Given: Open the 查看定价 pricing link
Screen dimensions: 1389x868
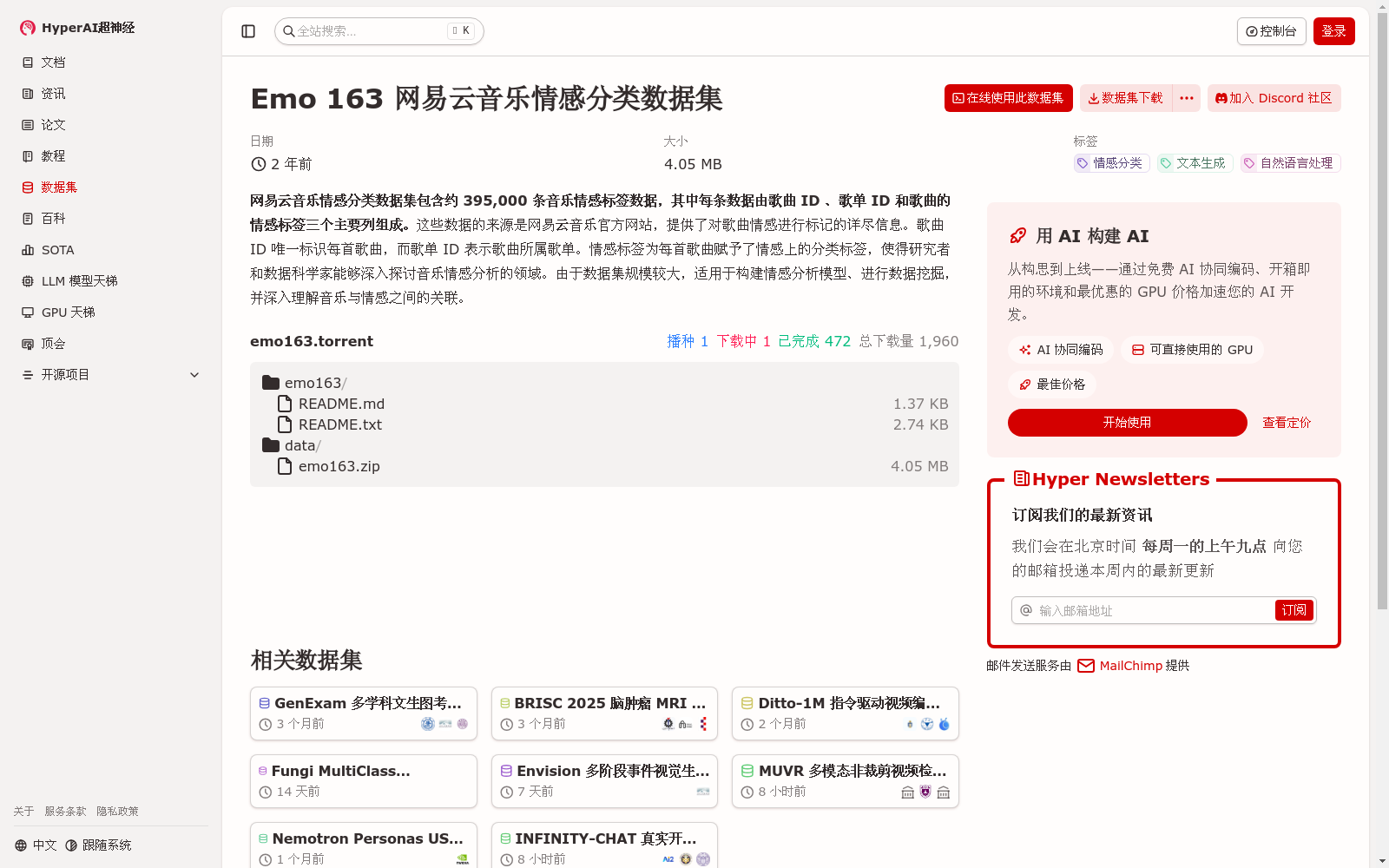Looking at the screenshot, I should (x=1287, y=423).
